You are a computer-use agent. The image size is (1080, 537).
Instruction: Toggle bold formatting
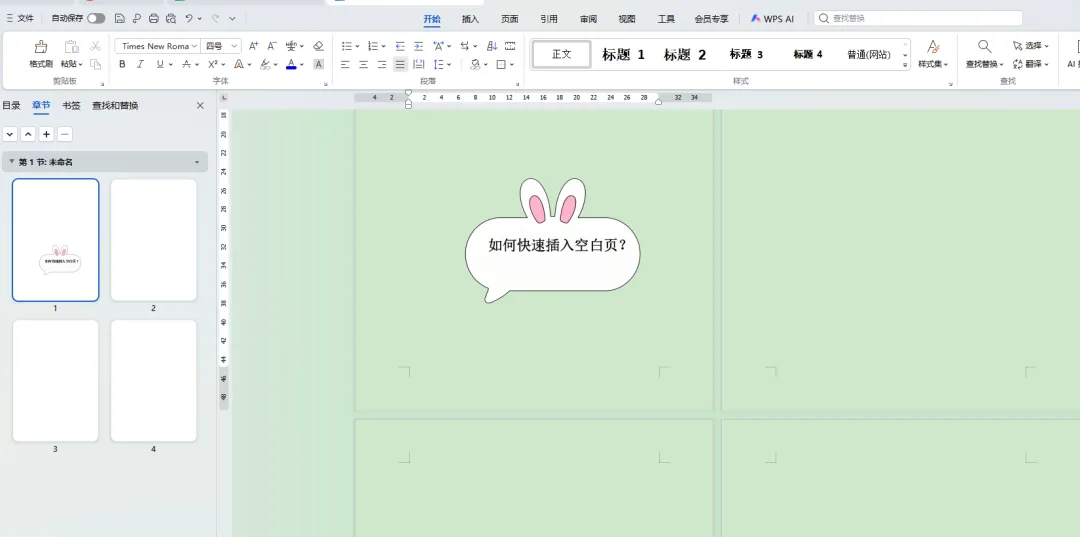pyautogui.click(x=122, y=64)
